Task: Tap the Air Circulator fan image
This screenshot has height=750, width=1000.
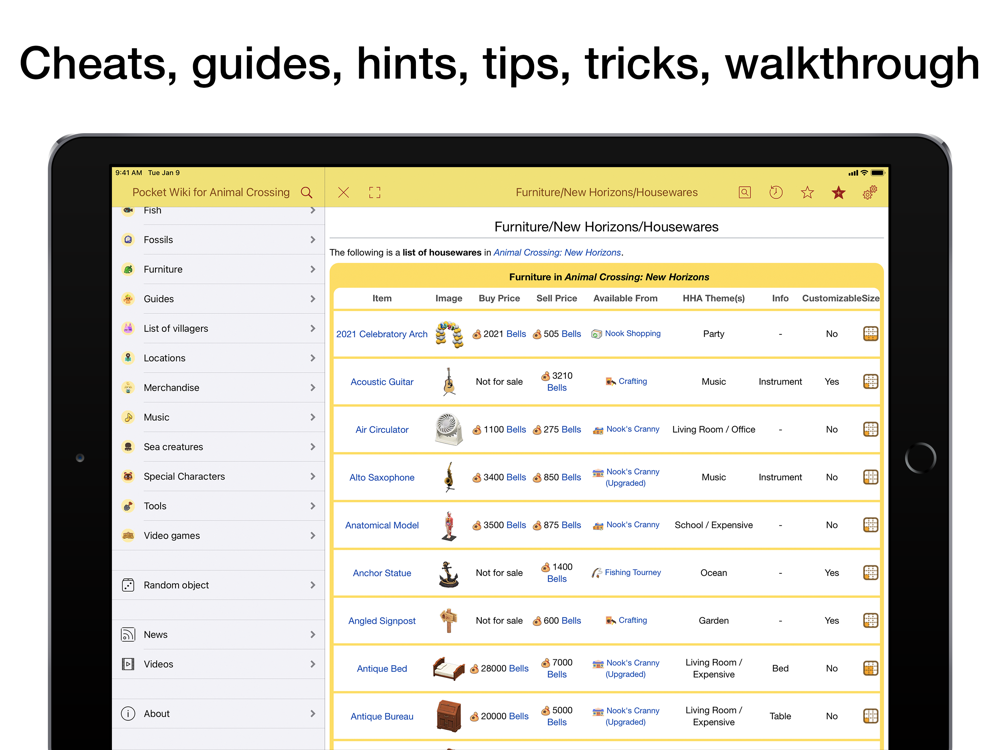Action: click(x=449, y=429)
